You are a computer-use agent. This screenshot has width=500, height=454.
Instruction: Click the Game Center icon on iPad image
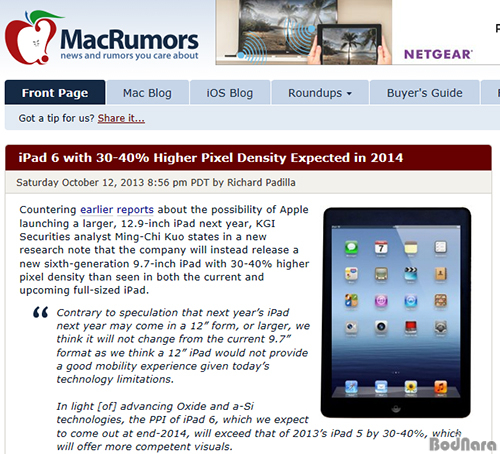(x=351, y=301)
